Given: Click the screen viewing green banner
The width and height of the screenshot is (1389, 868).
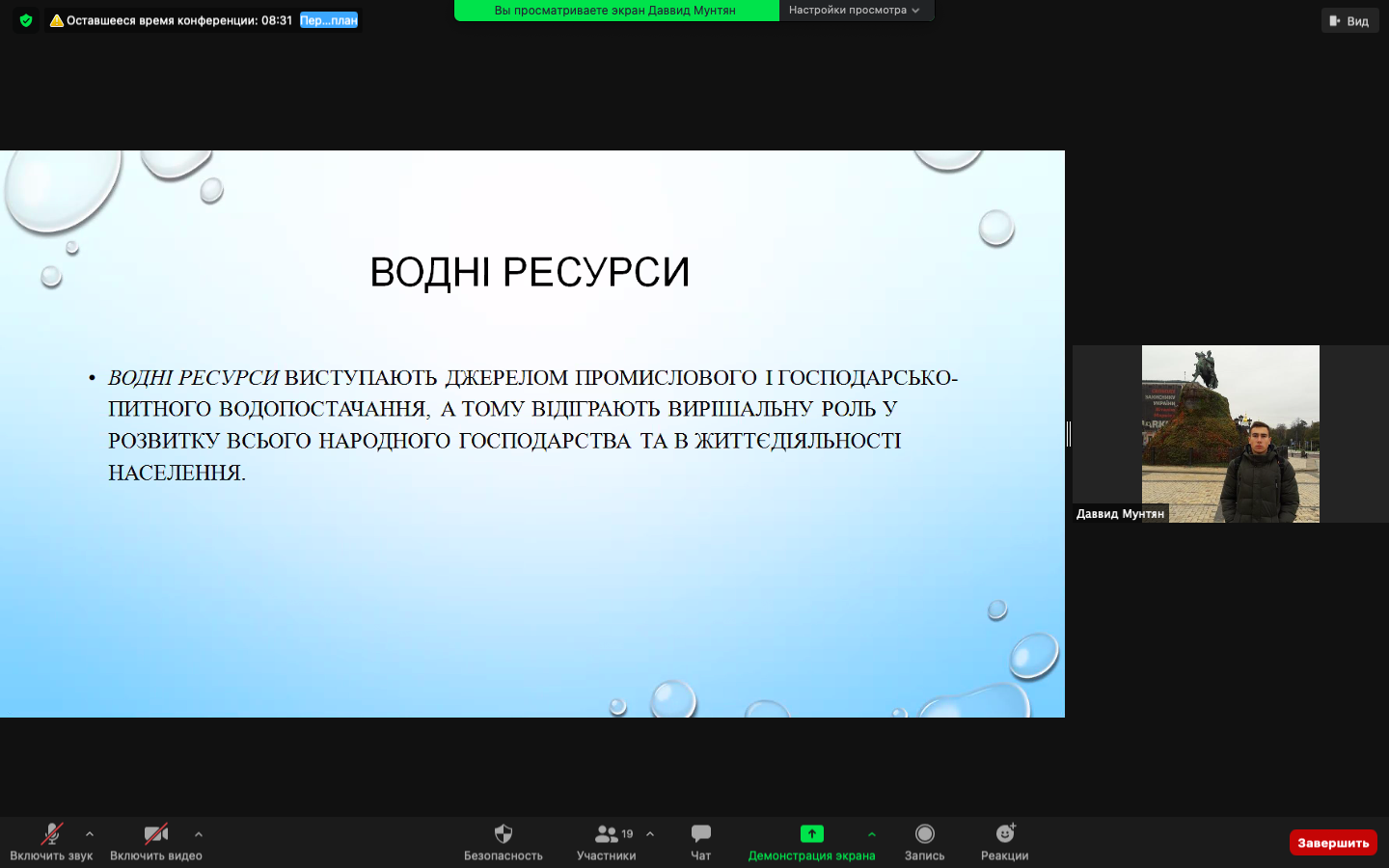Looking at the screenshot, I should (x=615, y=11).
